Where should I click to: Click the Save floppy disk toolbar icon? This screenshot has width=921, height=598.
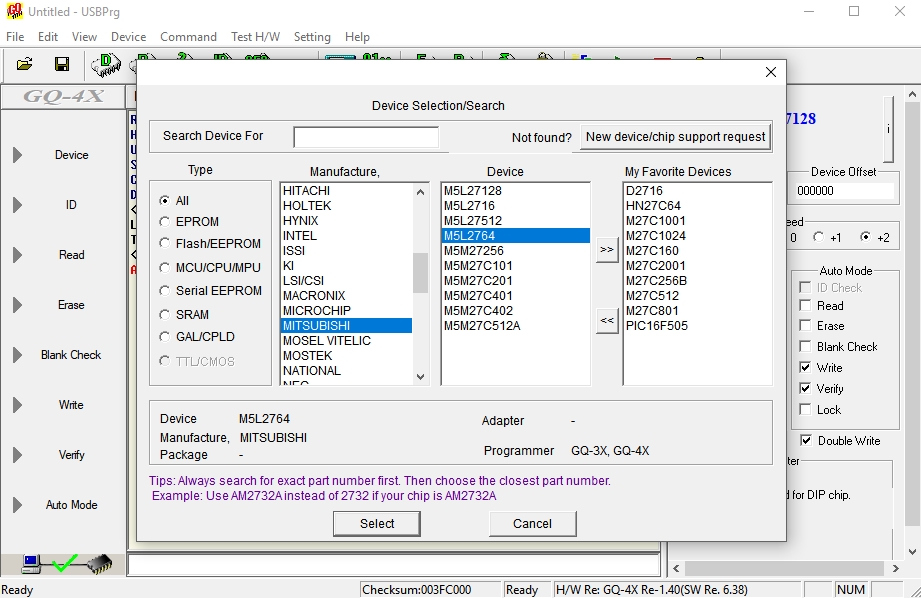[x=62, y=64]
